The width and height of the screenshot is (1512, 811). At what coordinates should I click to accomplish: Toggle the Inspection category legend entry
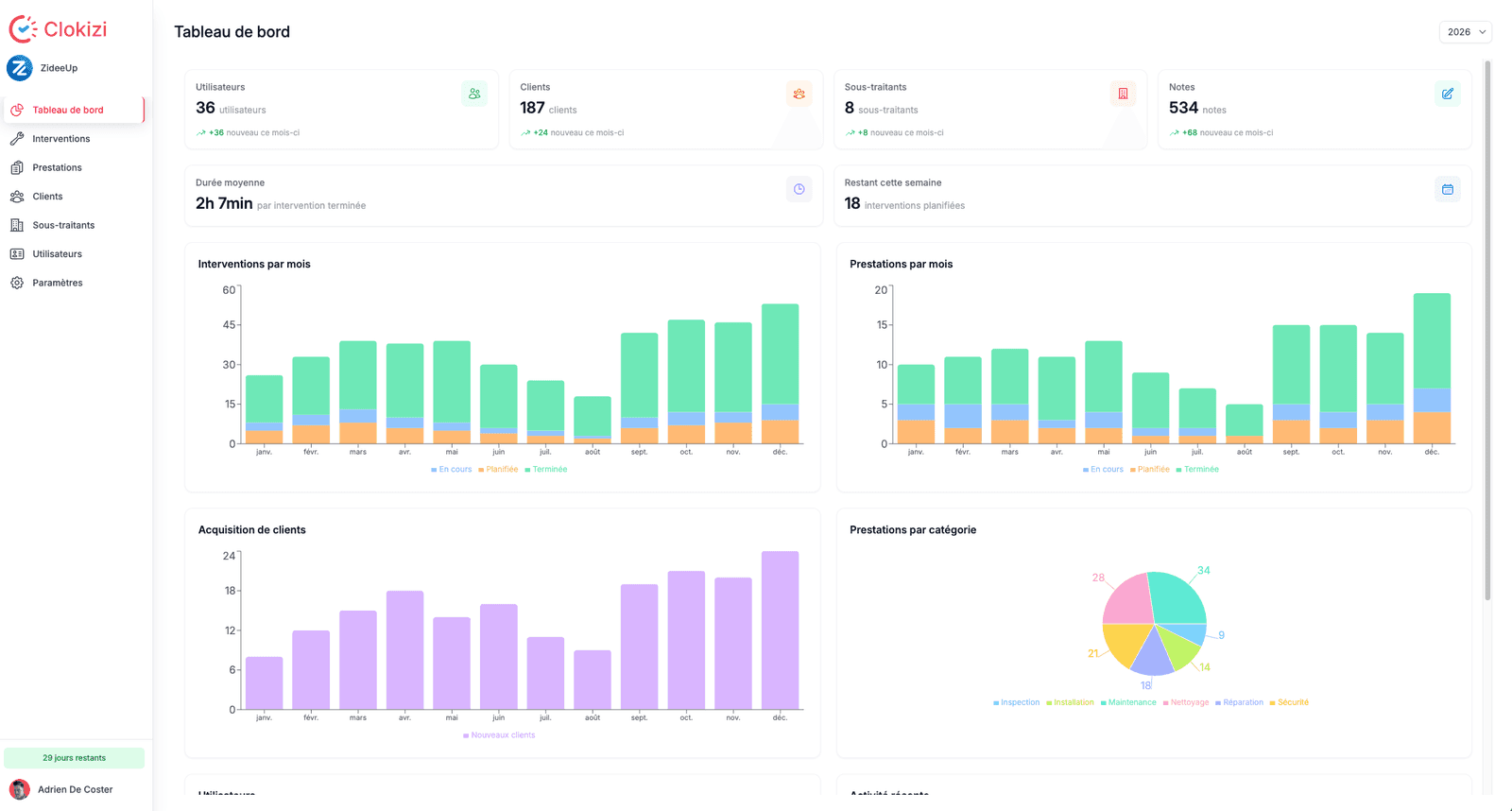point(1017,702)
